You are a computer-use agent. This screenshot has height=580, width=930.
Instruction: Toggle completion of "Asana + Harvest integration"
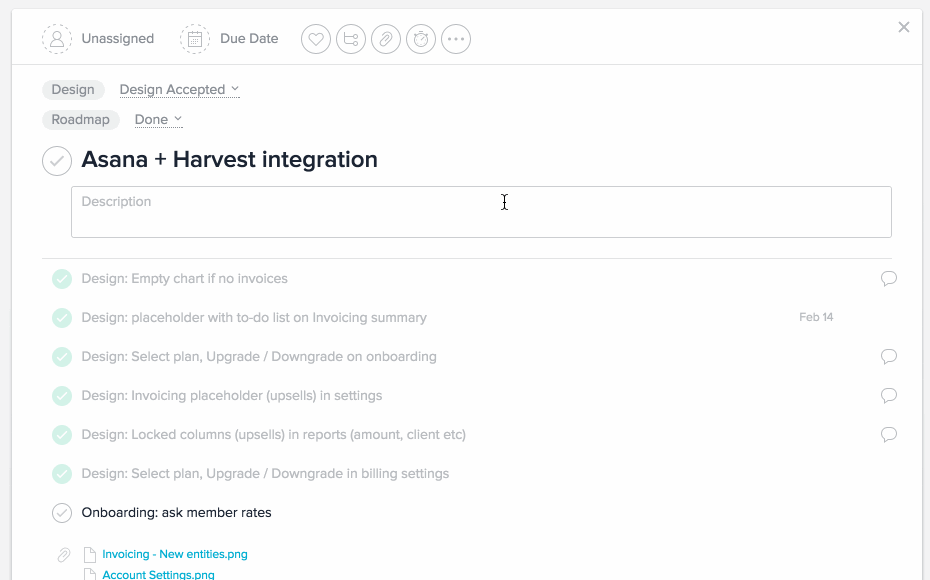click(x=56, y=160)
